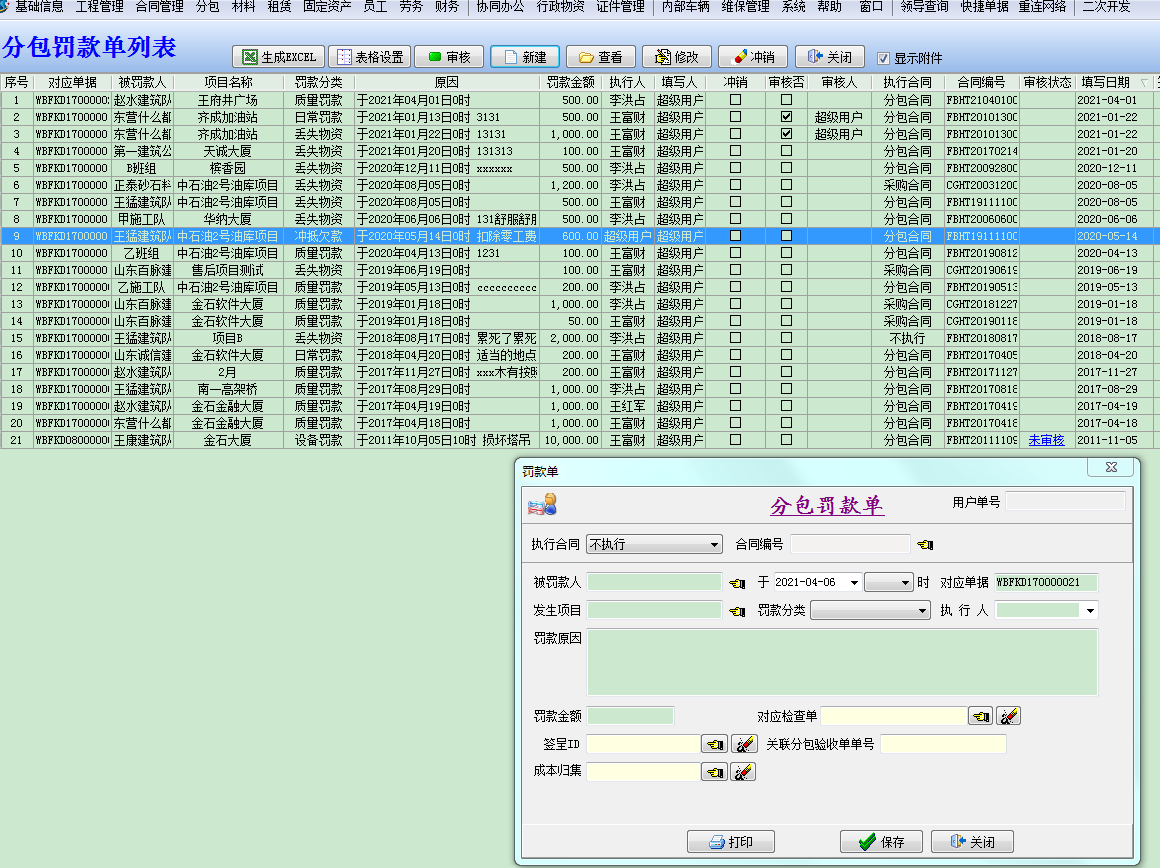Image resolution: width=1160 pixels, height=868 pixels.
Task: Open the 合同管理 menu
Action: click(159, 7)
